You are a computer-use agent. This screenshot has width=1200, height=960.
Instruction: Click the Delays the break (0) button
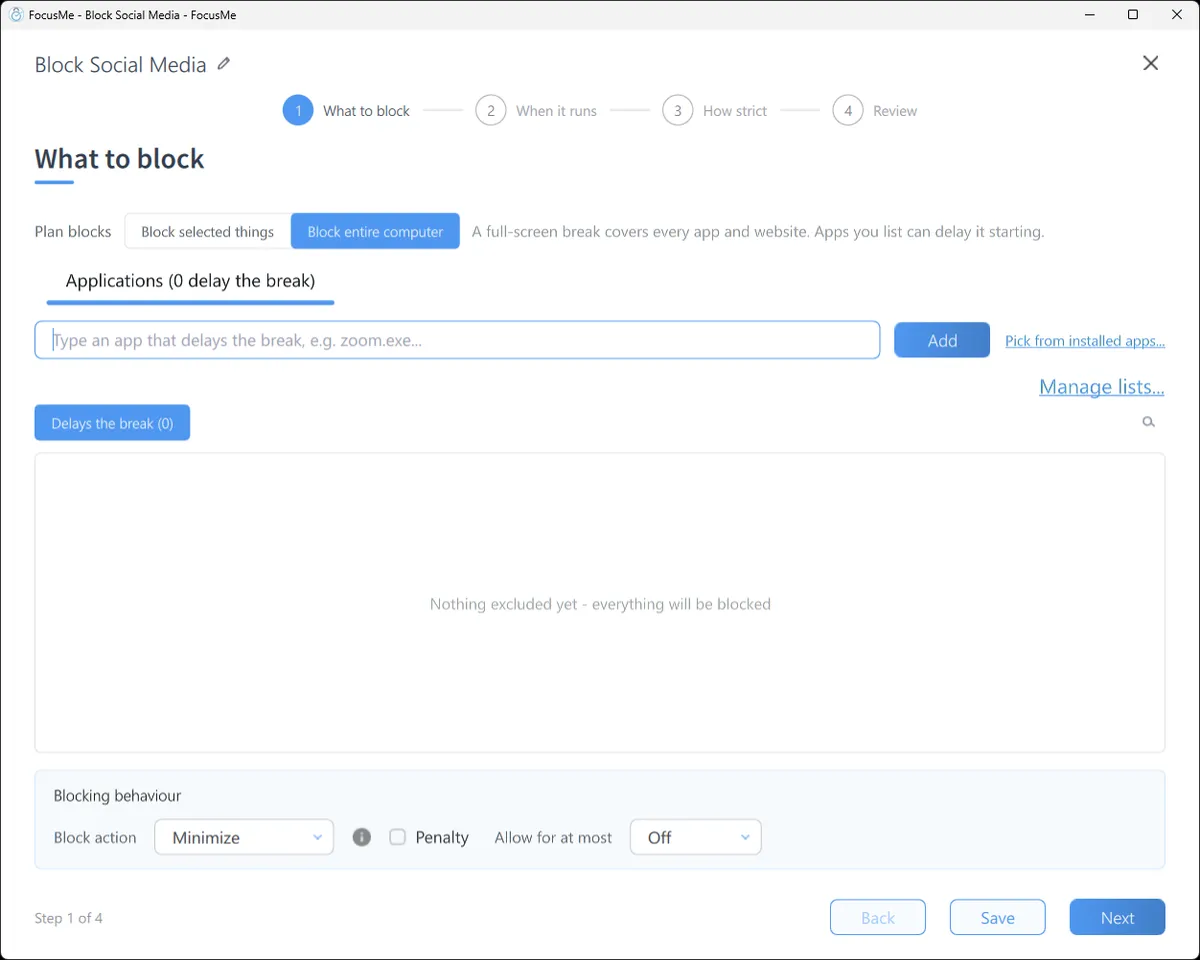(x=112, y=423)
